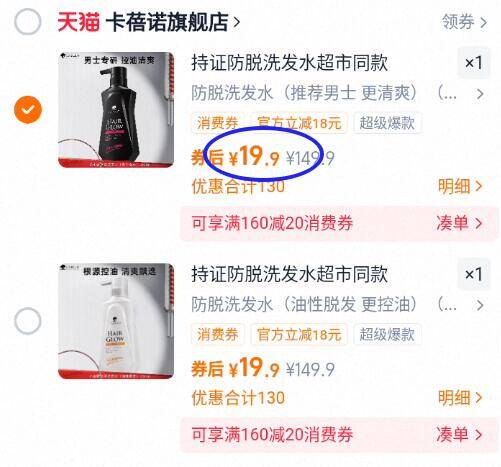Open the white shampoo bottle thumbnail

point(116,321)
